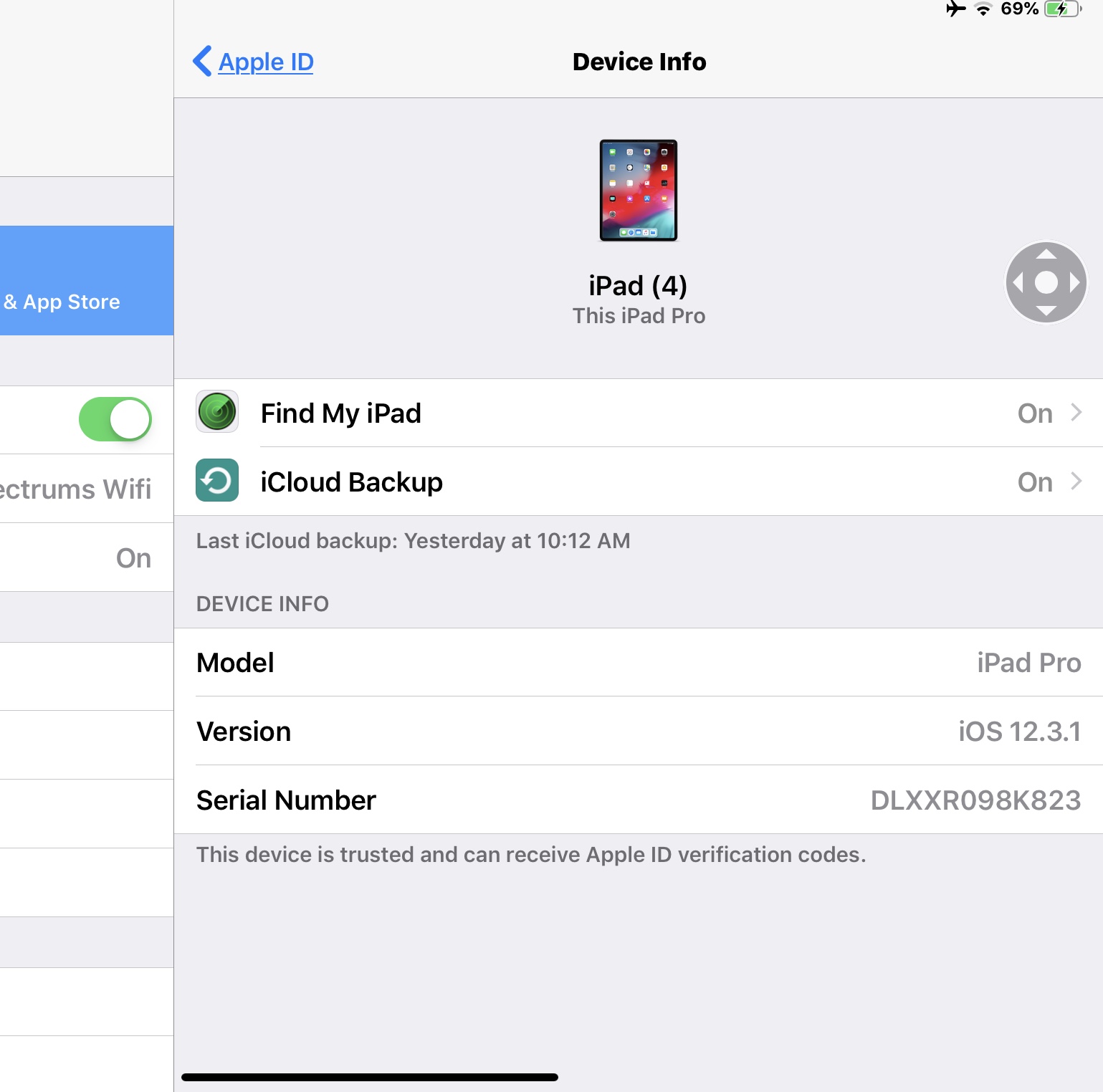
Task: Expand Find My iPad disclosure chevron
Action: (x=1076, y=412)
